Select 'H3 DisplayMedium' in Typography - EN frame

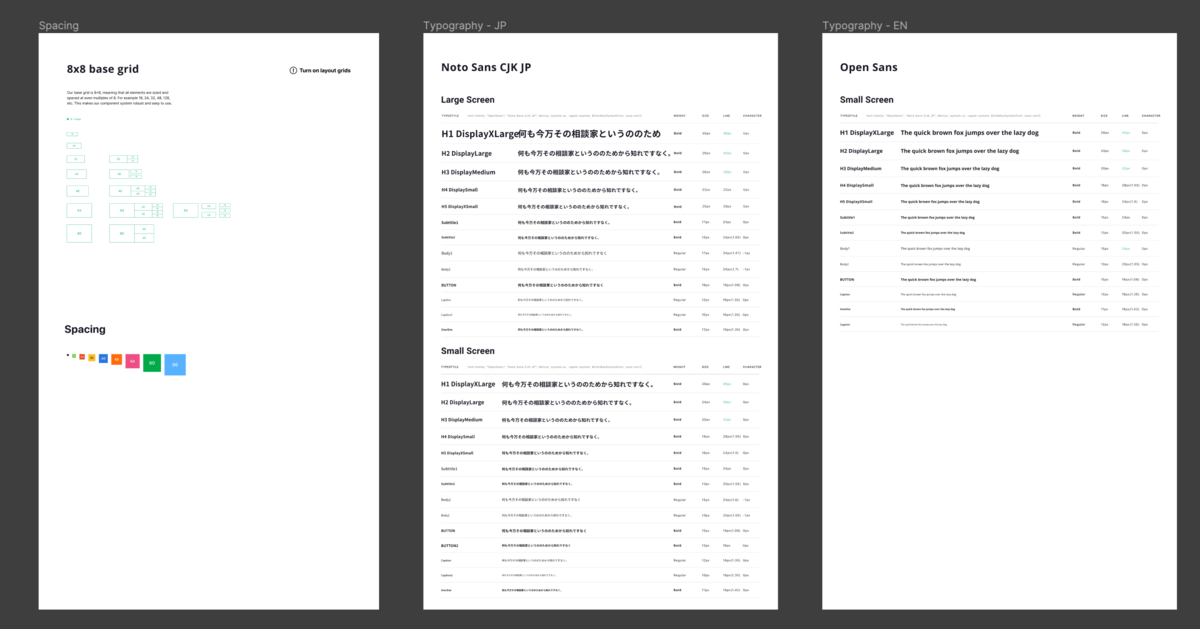tap(861, 168)
